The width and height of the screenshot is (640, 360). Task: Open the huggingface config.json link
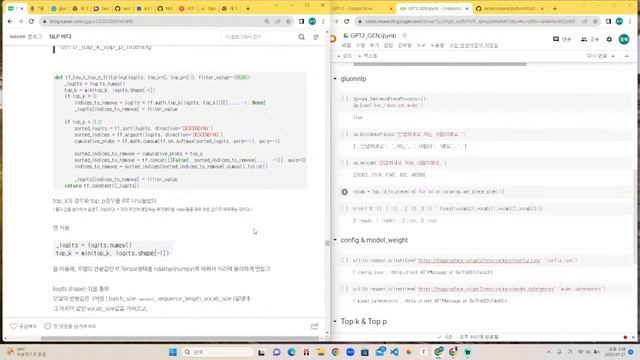(479, 260)
